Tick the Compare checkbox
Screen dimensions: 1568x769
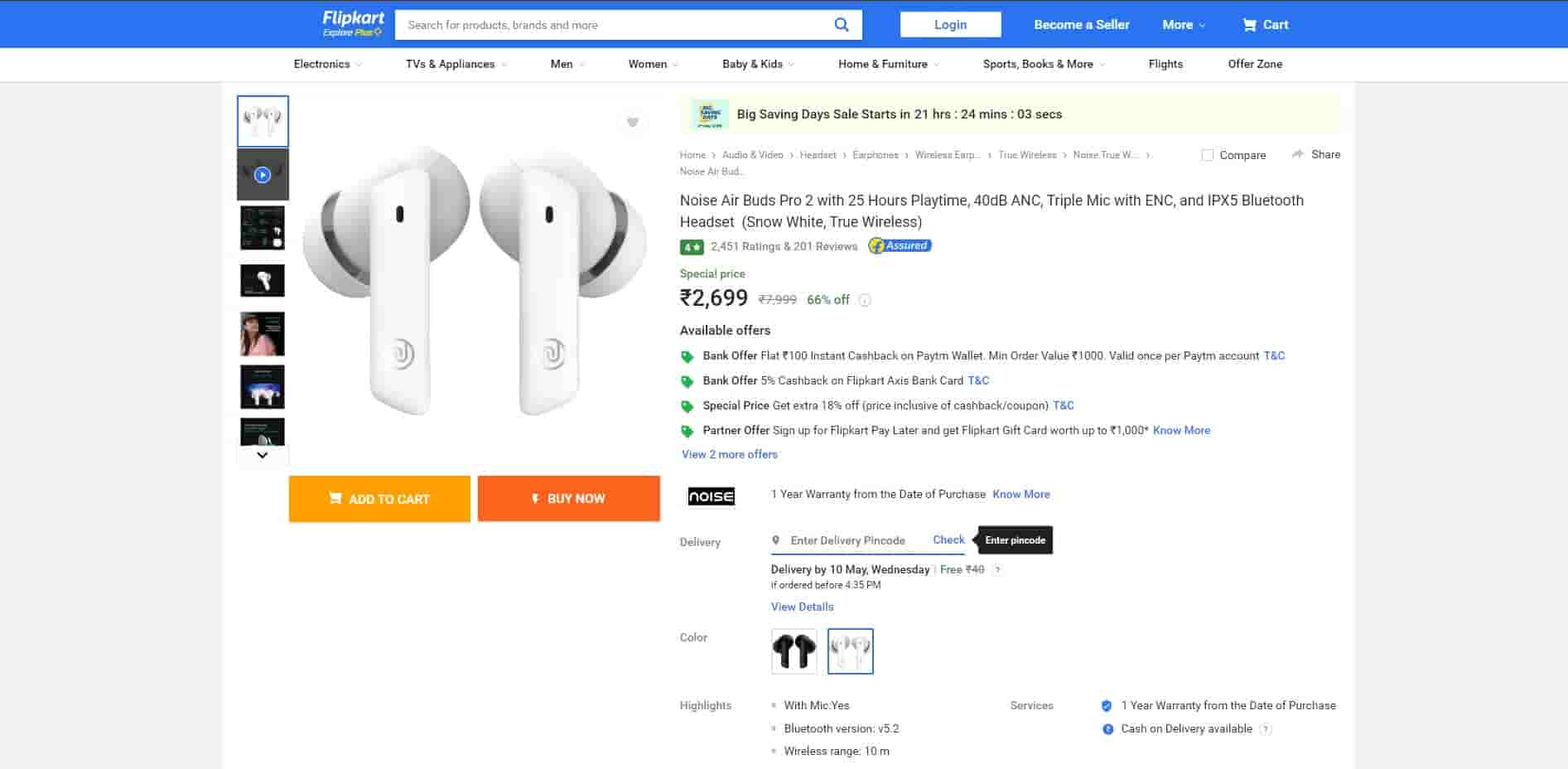pos(1208,155)
